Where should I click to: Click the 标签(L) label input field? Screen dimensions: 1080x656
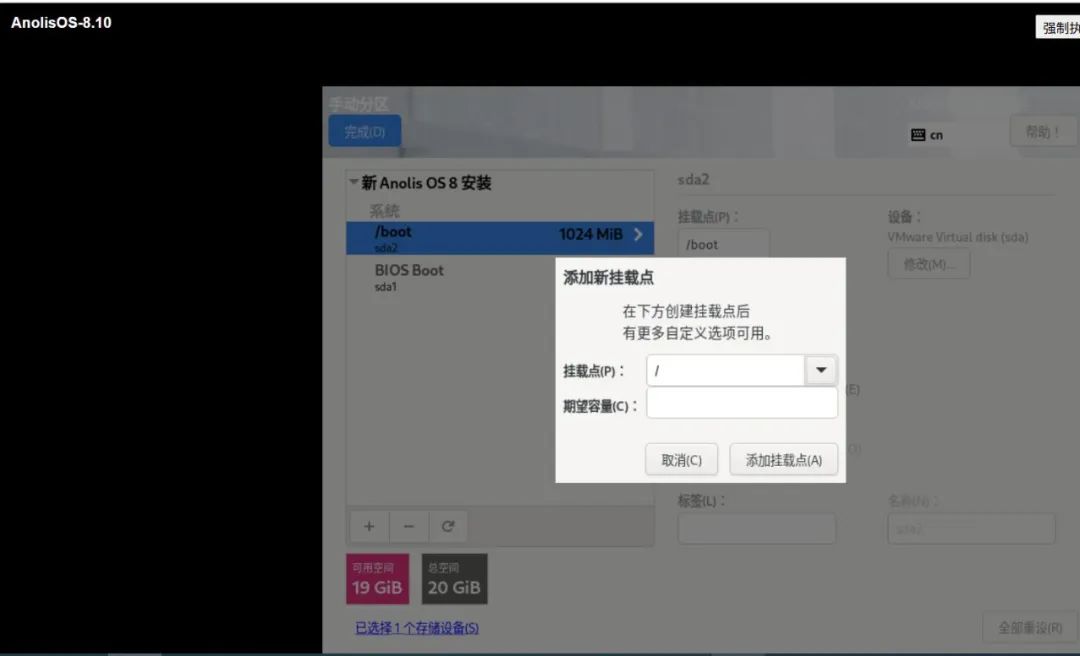click(756, 529)
